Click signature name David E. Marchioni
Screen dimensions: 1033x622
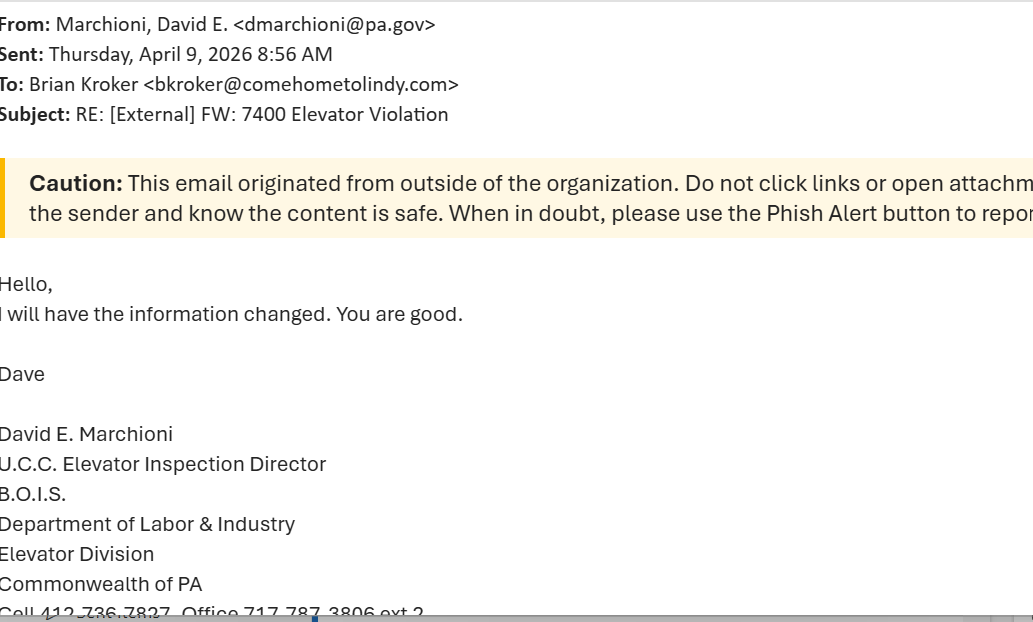(86, 435)
